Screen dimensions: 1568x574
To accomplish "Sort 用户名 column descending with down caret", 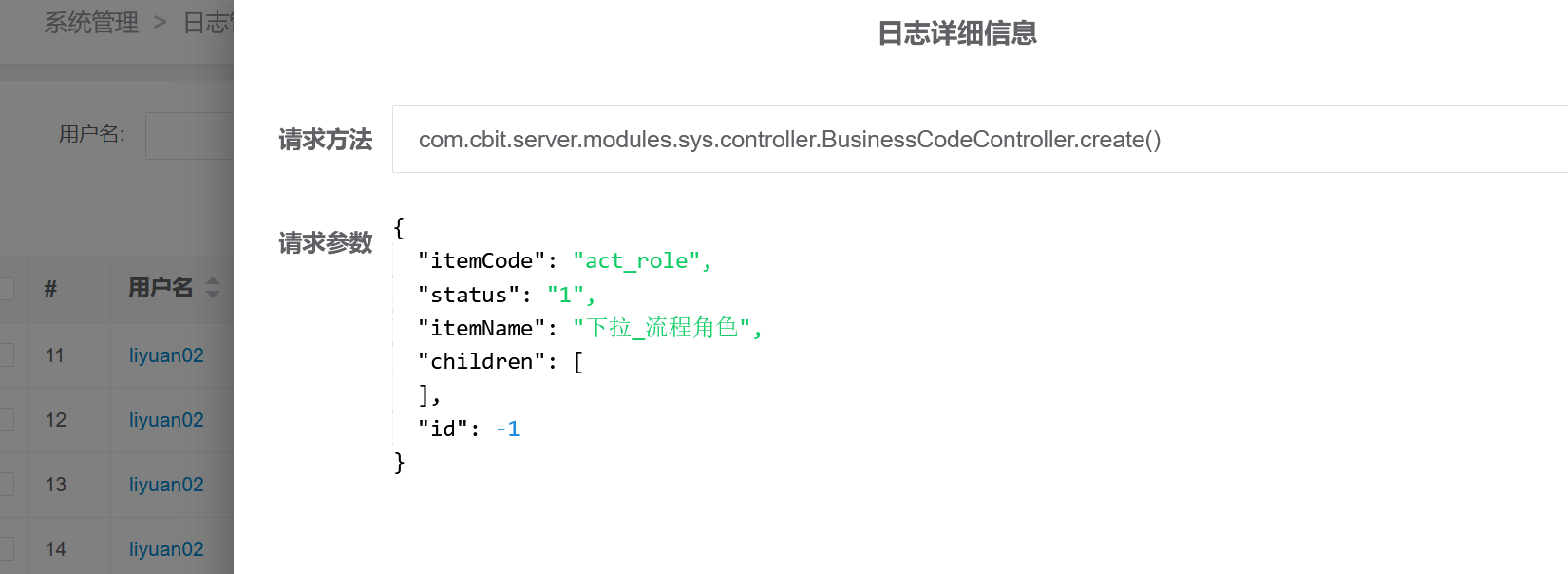I will (213, 295).
